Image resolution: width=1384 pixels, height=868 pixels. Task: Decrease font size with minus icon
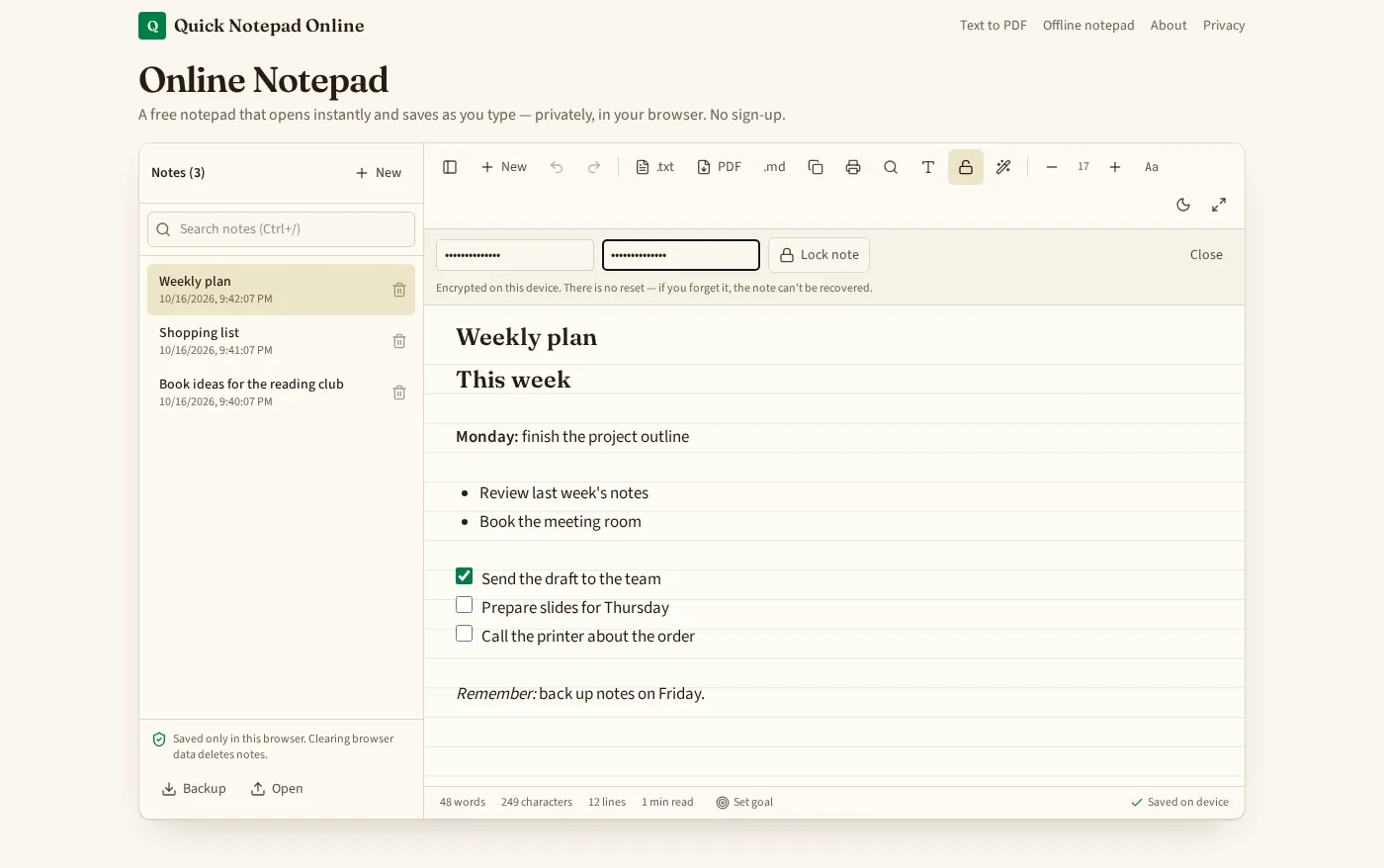[1052, 167]
